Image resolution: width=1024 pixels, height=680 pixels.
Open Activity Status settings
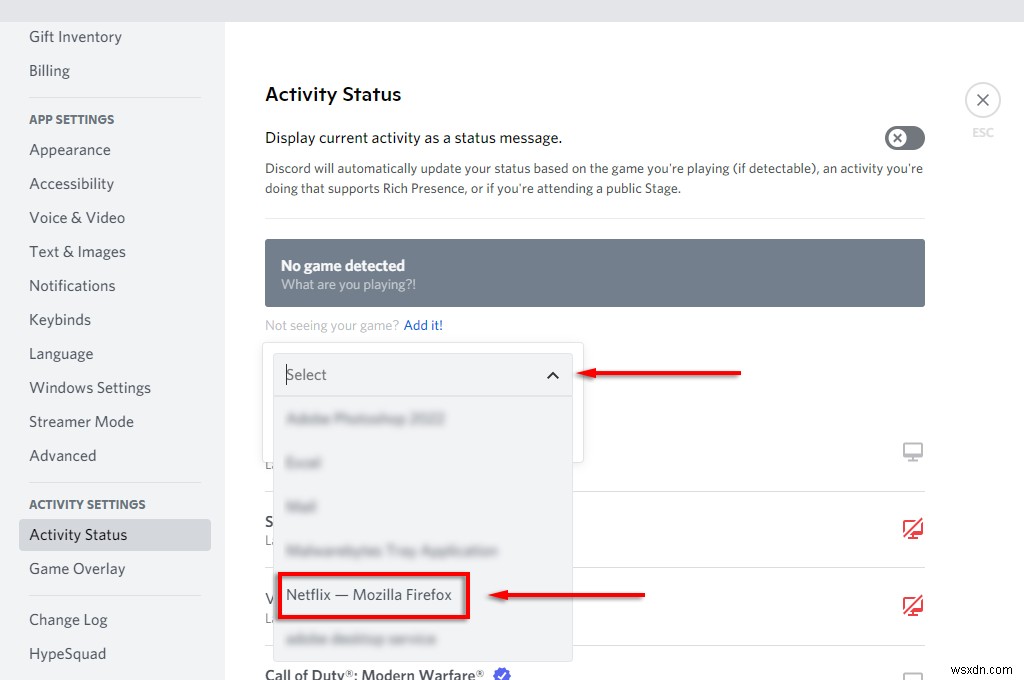point(77,534)
